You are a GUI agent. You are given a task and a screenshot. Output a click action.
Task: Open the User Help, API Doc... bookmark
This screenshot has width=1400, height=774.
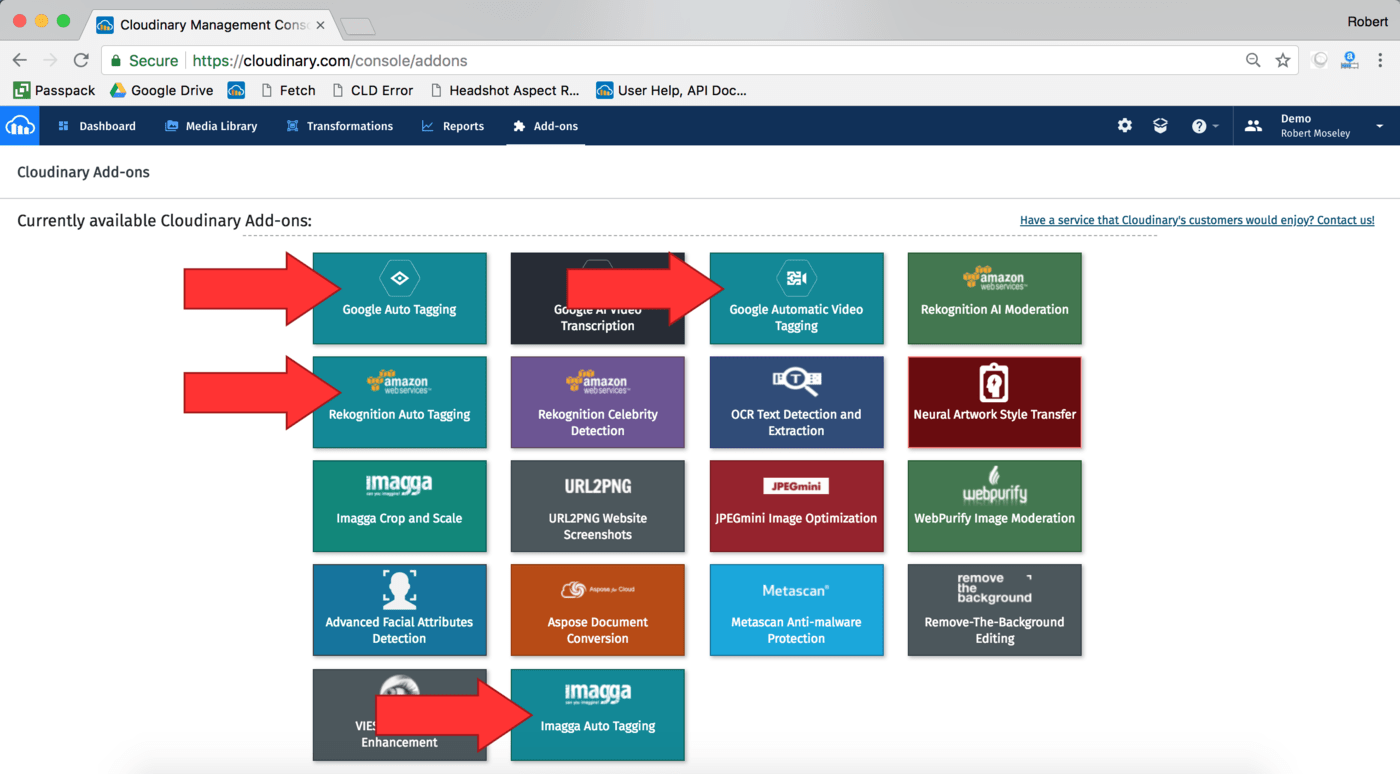point(671,90)
